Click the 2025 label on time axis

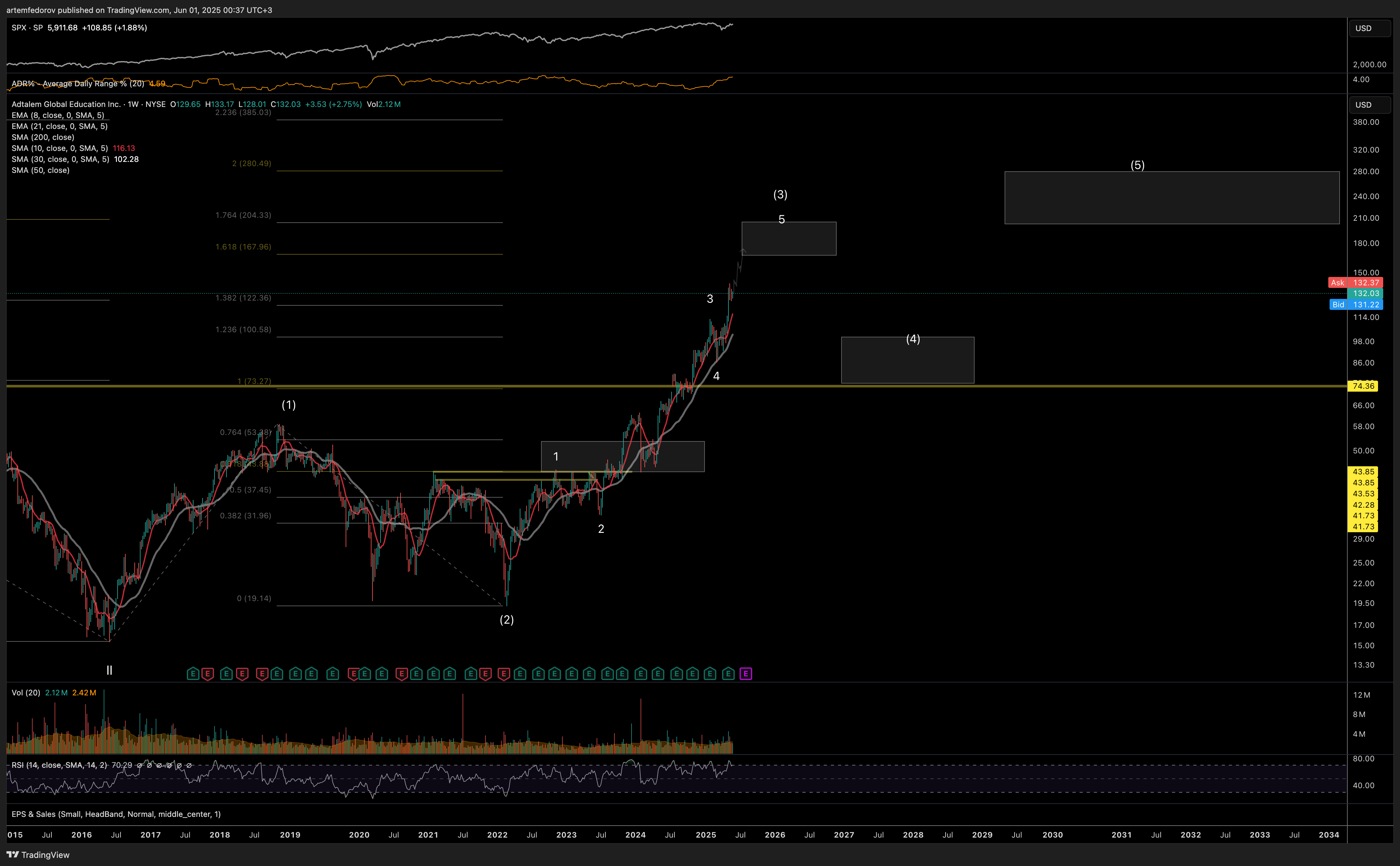pos(705,835)
